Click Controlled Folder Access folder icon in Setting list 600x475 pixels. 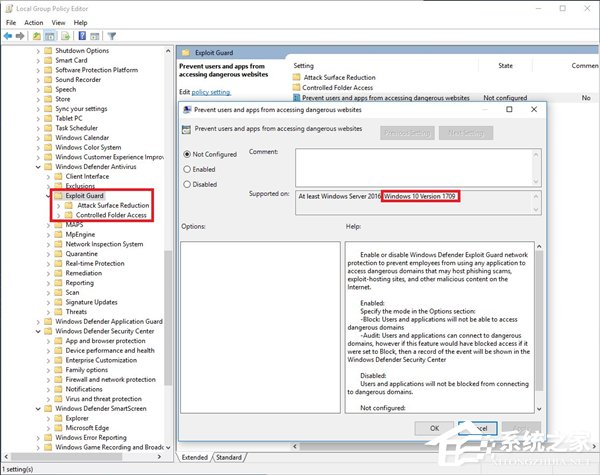pyautogui.click(x=297, y=88)
